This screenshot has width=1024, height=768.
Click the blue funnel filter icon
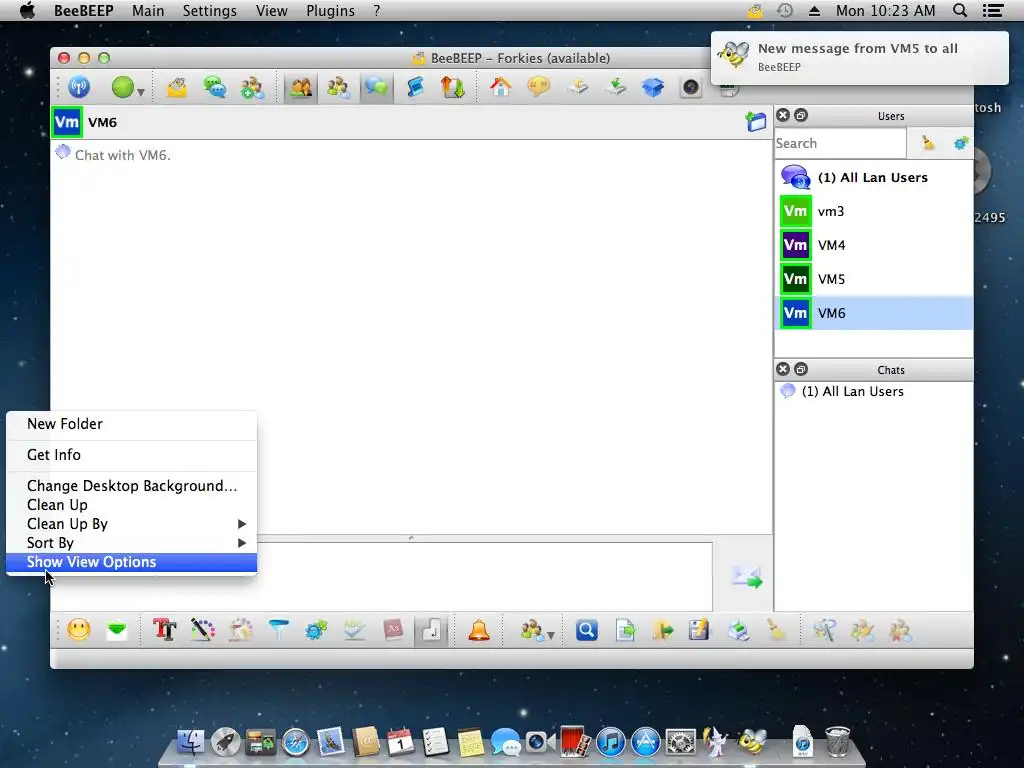278,630
